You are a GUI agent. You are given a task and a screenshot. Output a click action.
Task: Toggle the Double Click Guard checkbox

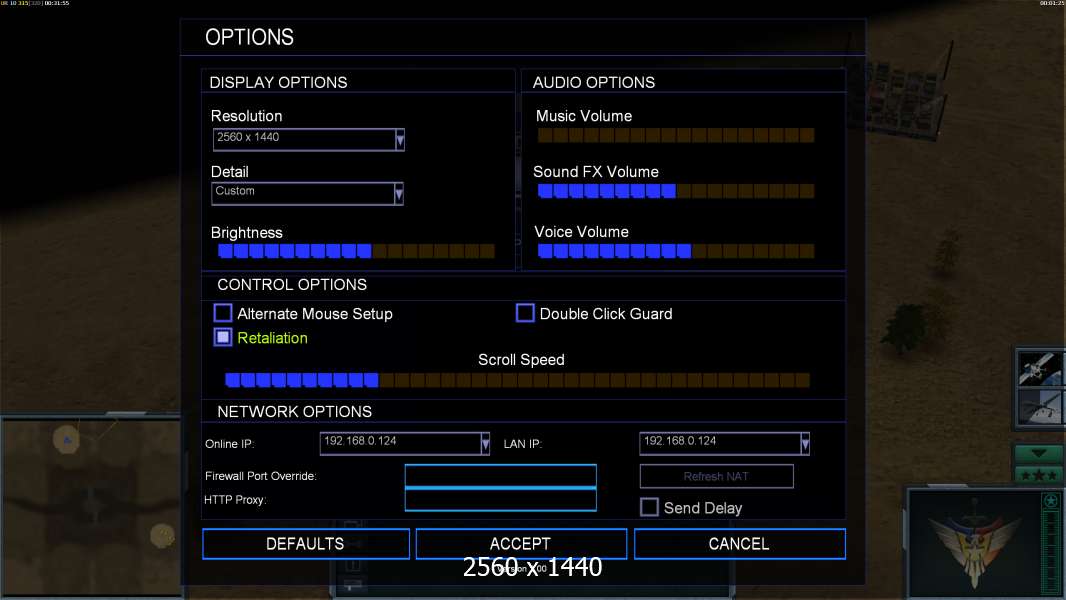(525, 313)
